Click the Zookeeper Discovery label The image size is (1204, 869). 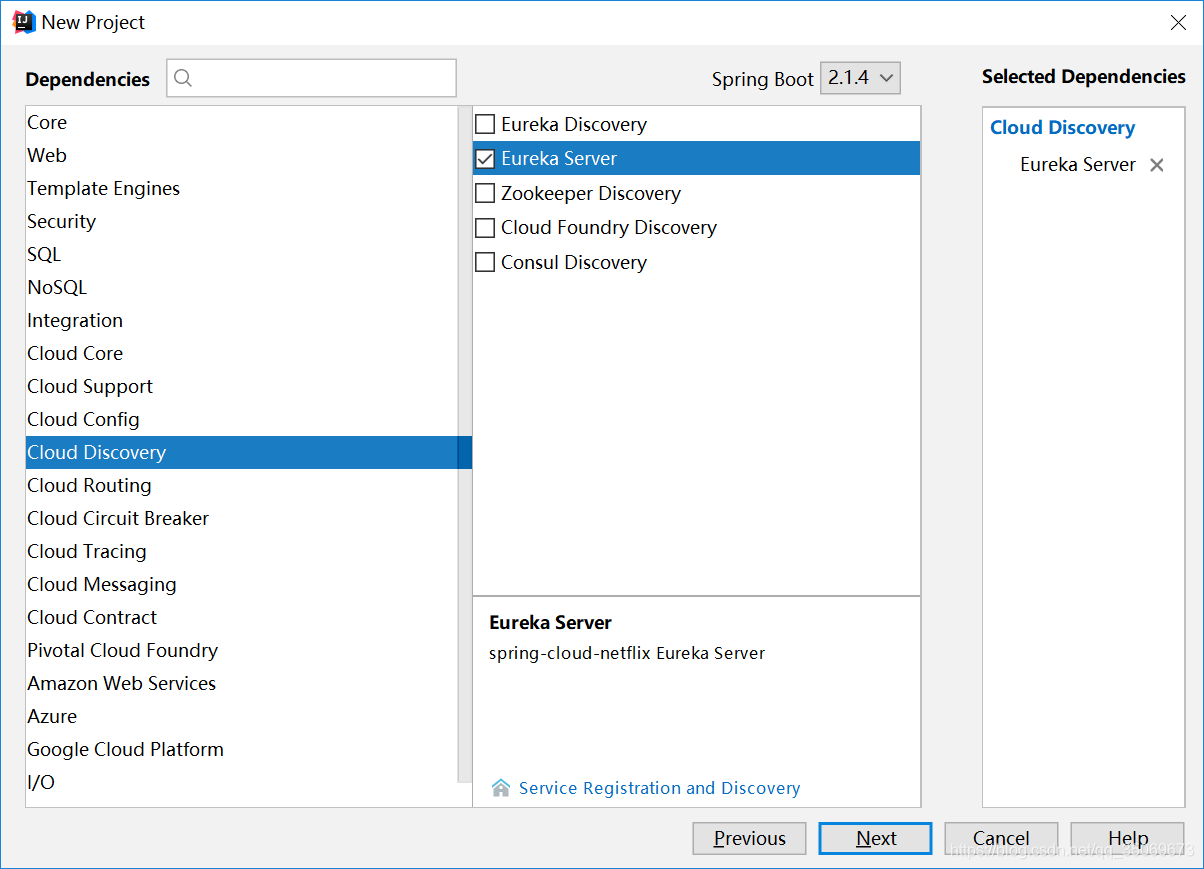point(591,193)
